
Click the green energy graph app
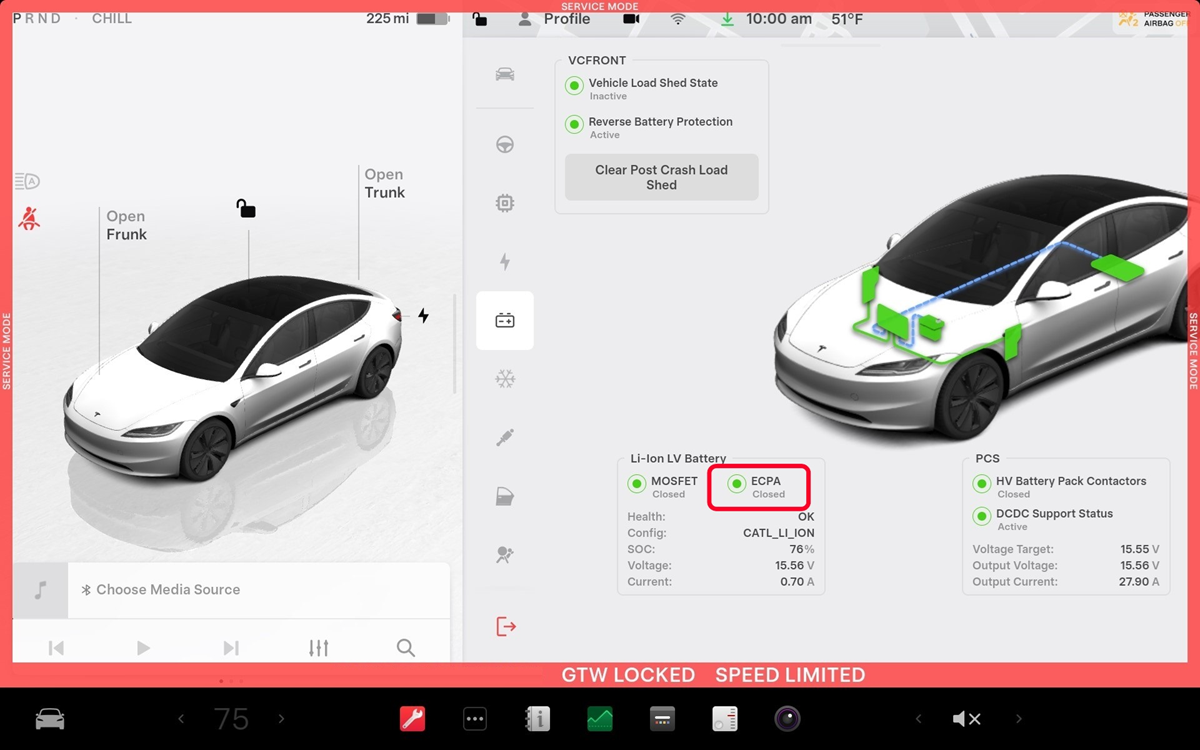tap(600, 719)
